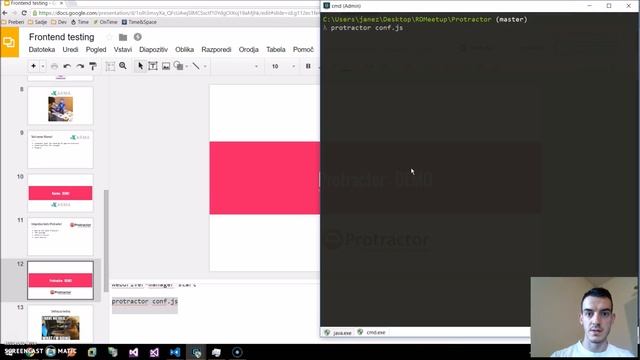Select slide 13 thumbnail with meme
640x360 pixels.
60,324
